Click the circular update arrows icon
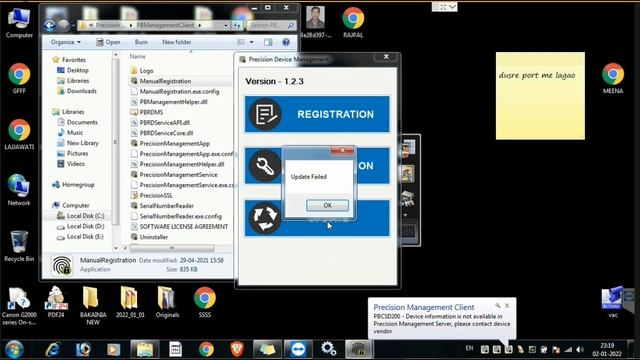Image resolution: width=640 pixels, height=360 pixels. 265,218
